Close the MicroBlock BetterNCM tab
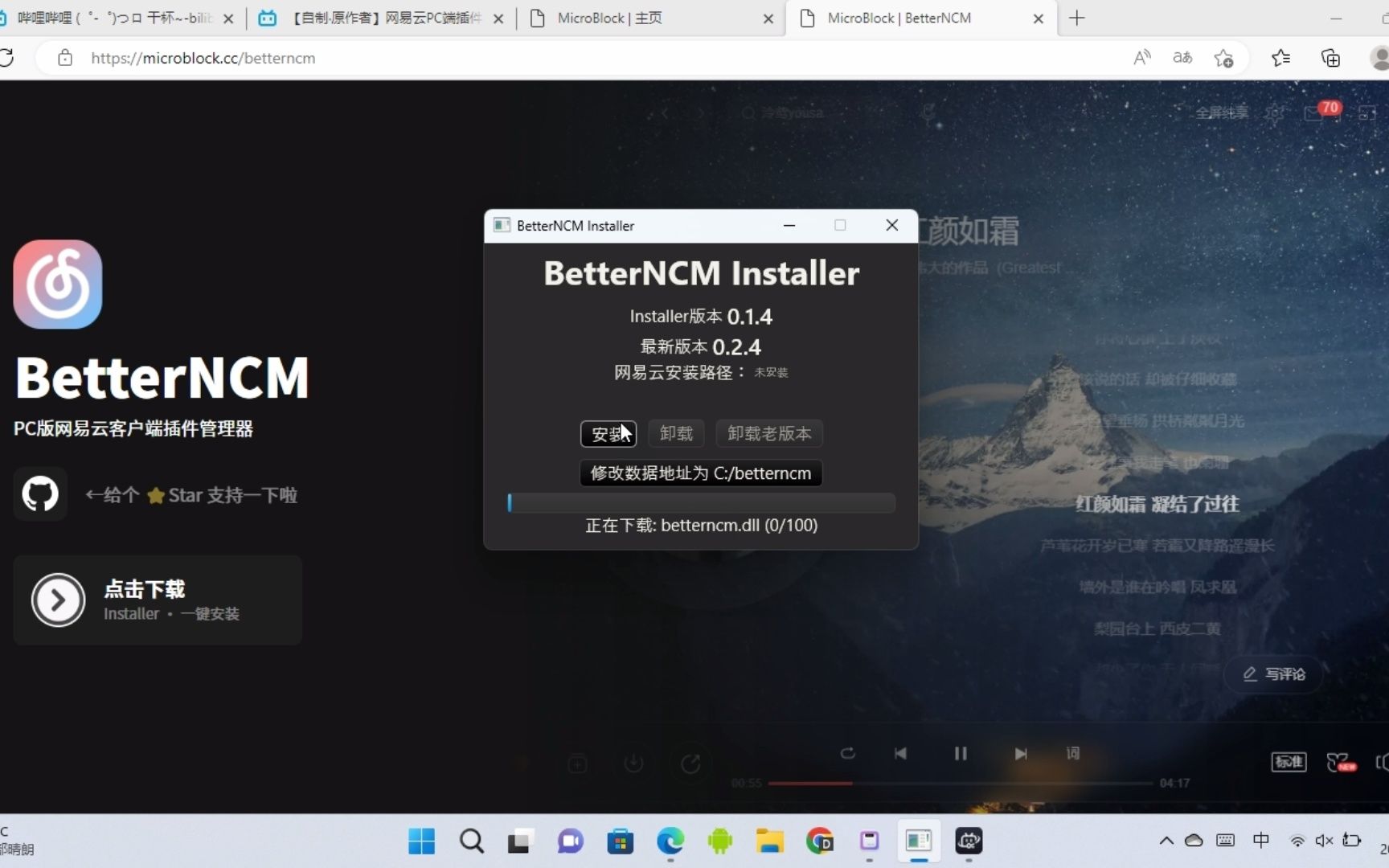The width and height of the screenshot is (1389, 868). (1039, 18)
